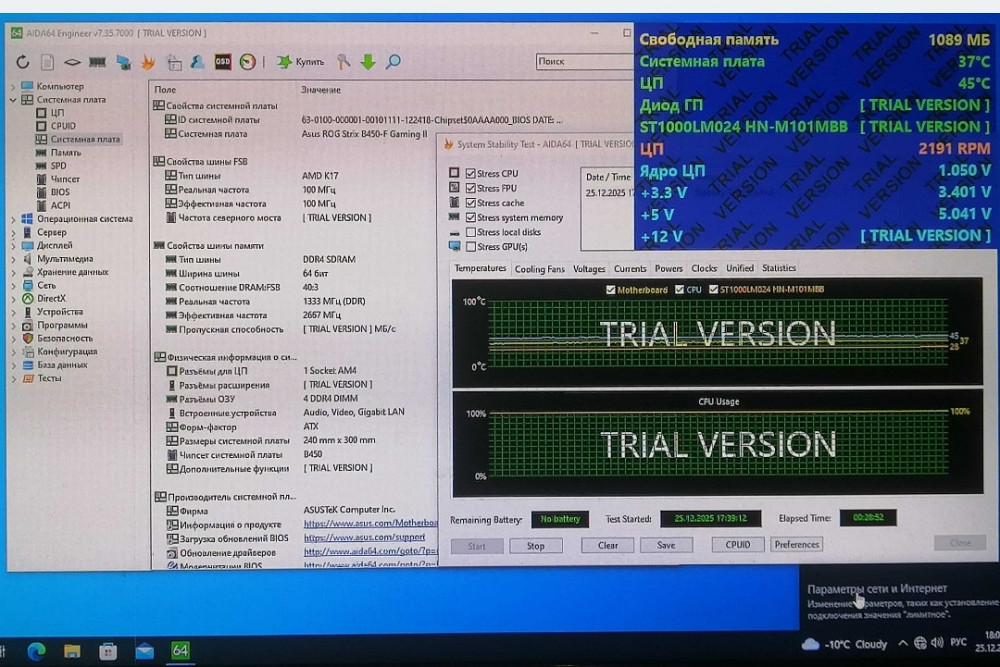This screenshot has height=667, width=1000.
Task: Toggle the Motherboard graph legend checkbox
Action: click(x=611, y=290)
